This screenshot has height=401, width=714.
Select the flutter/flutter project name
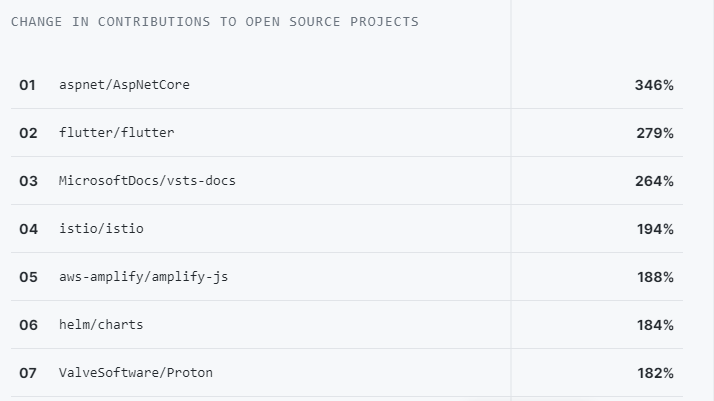tap(116, 133)
